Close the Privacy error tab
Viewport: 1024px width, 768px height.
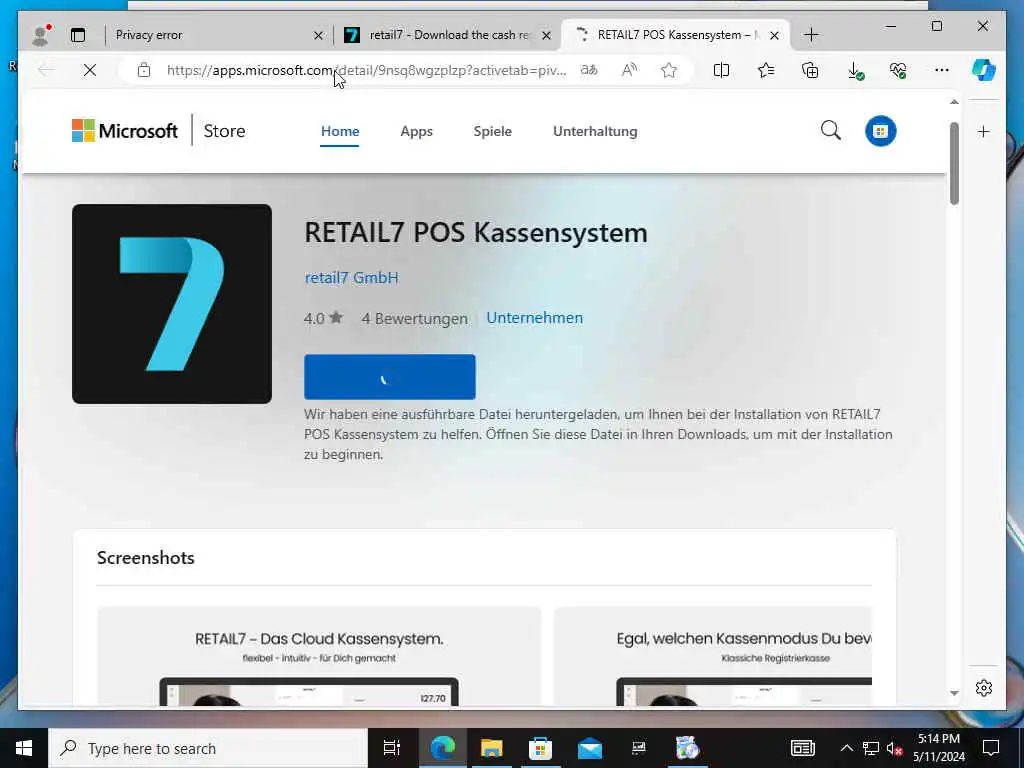click(318, 35)
